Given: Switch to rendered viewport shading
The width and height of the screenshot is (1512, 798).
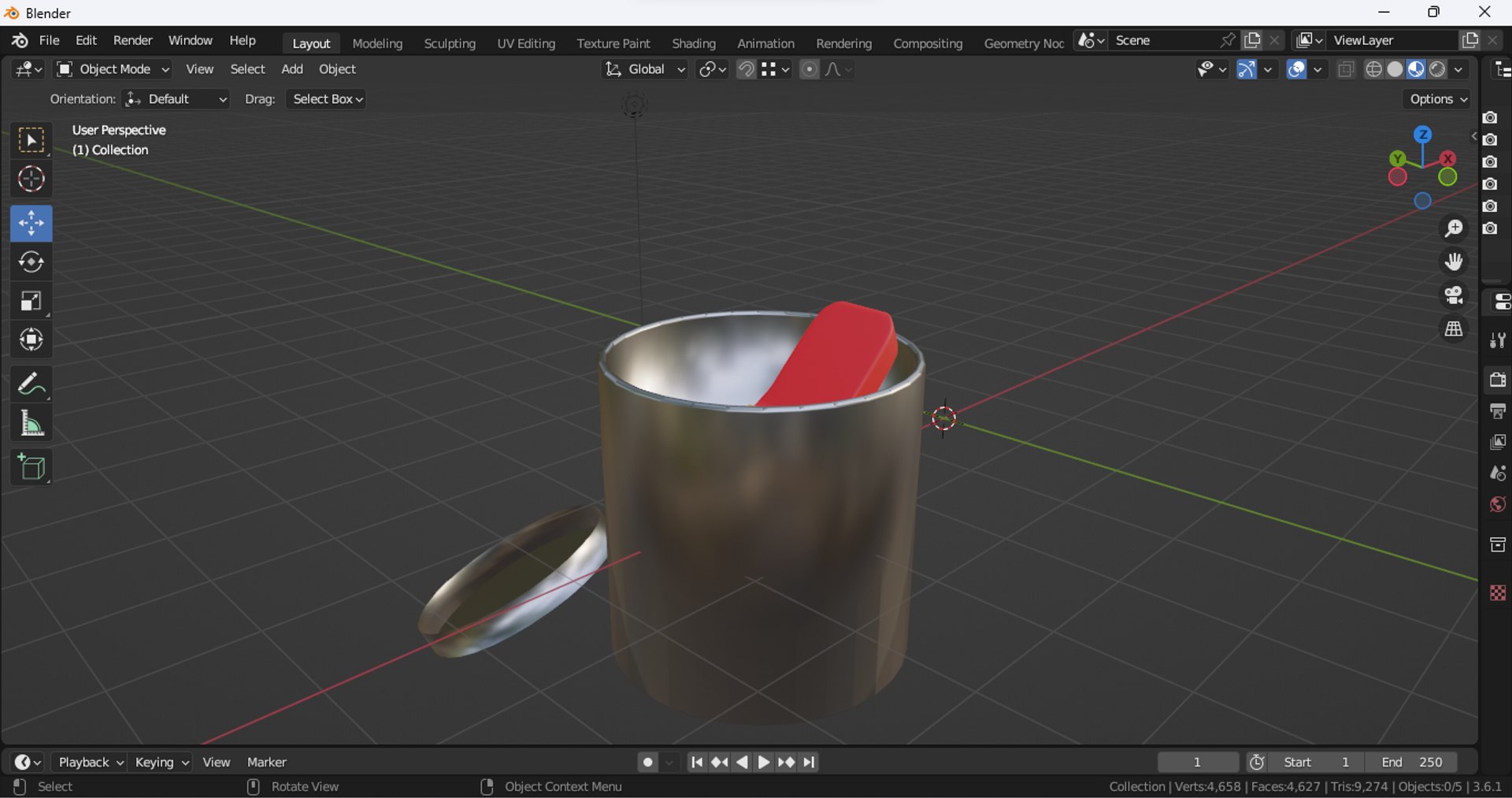Looking at the screenshot, I should click(x=1437, y=69).
